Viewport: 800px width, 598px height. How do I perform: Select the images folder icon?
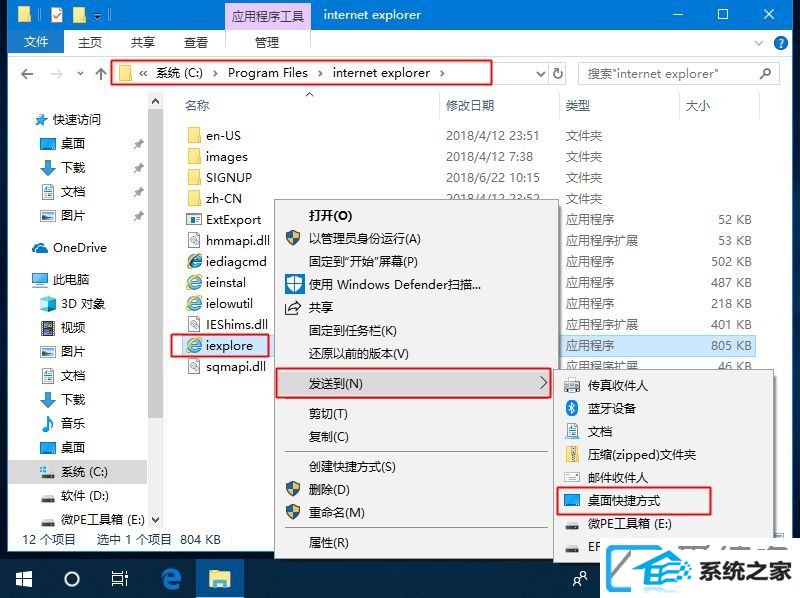click(194, 156)
